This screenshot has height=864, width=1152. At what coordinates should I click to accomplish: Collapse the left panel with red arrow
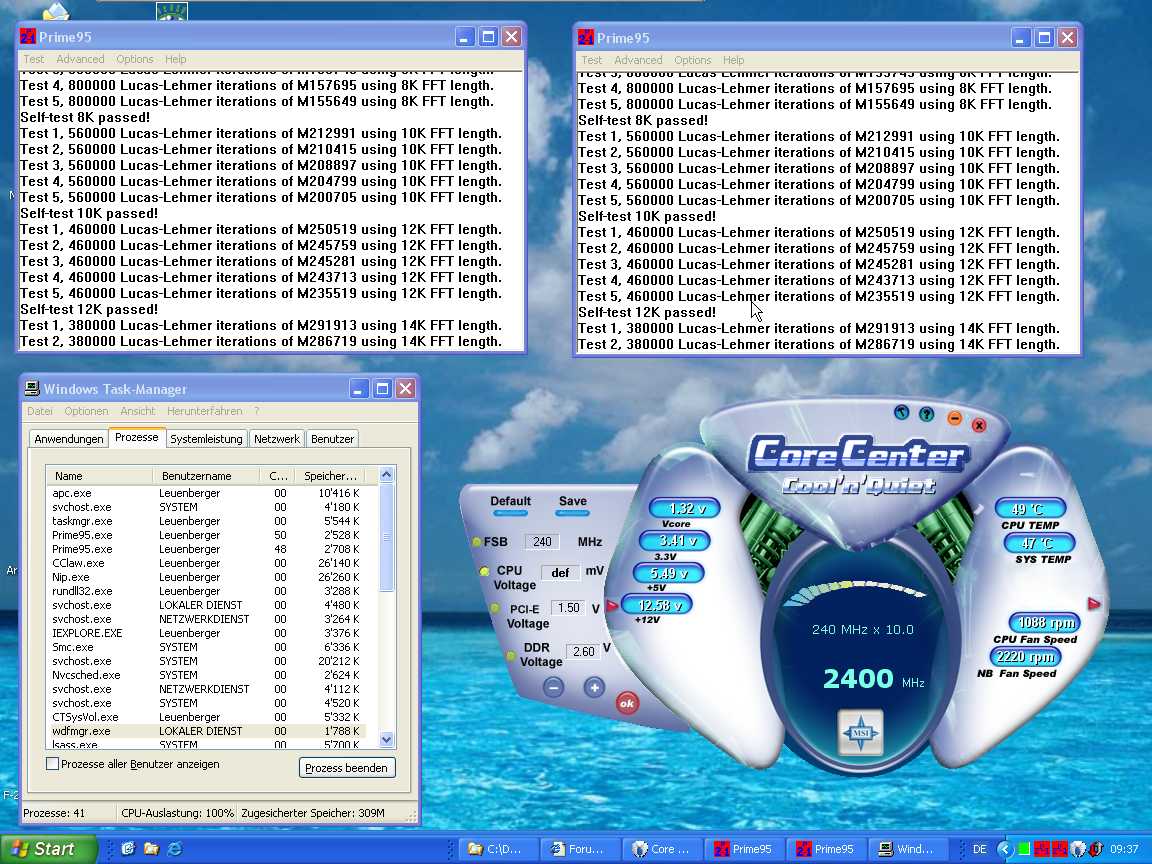pyautogui.click(x=612, y=606)
